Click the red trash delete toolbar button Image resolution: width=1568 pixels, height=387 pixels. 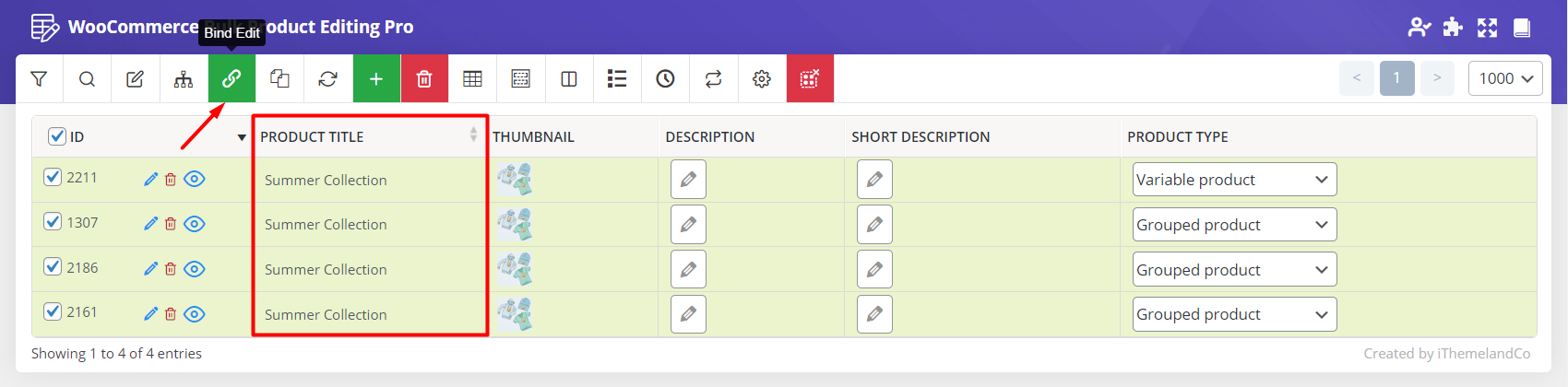(424, 79)
